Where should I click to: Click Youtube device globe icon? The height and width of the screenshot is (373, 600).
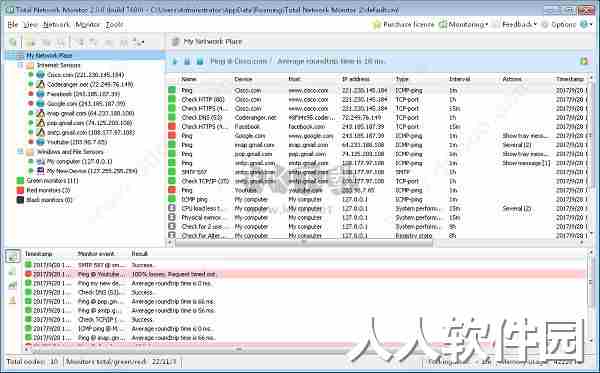coord(41,142)
